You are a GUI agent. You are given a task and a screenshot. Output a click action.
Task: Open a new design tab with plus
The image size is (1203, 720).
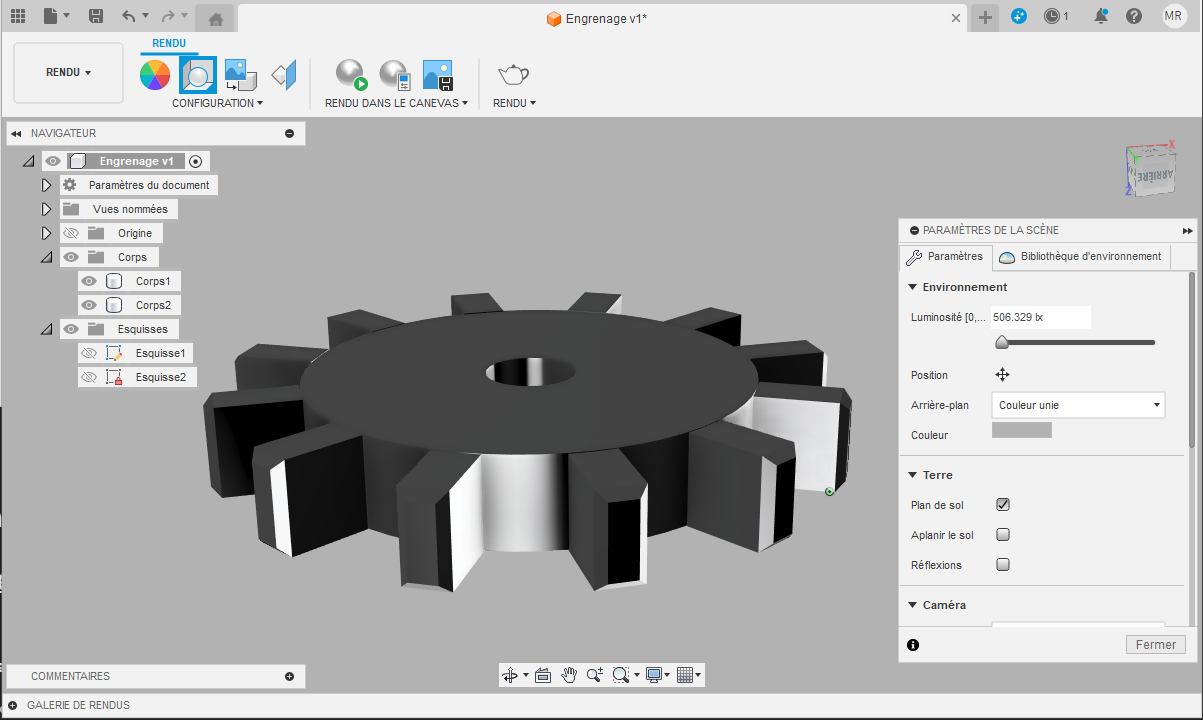(x=985, y=17)
